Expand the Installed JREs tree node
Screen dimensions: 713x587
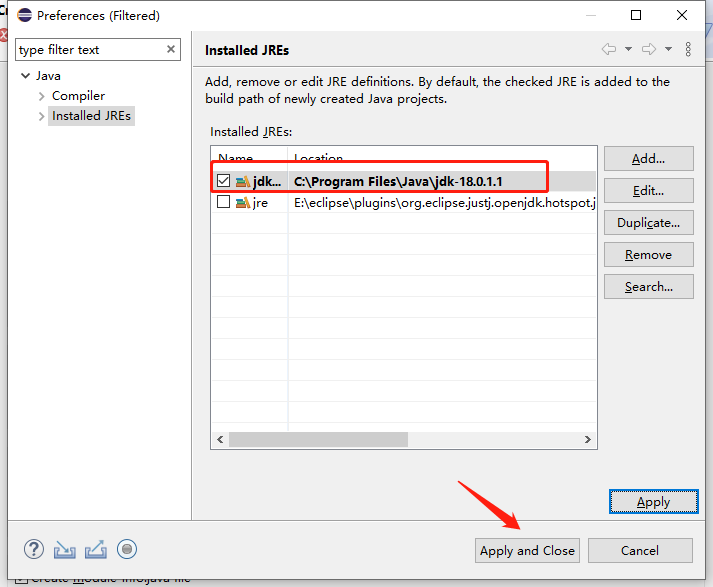click(x=41, y=116)
